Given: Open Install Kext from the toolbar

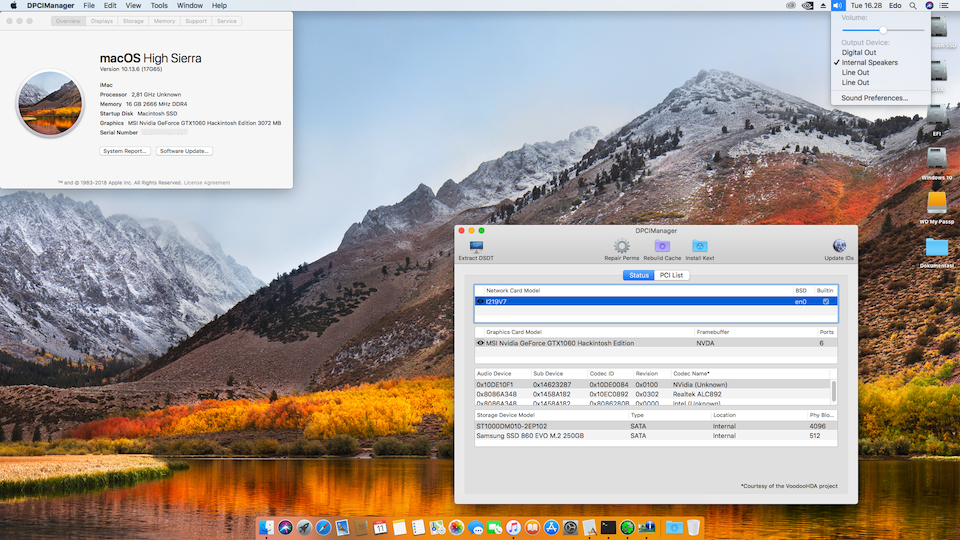Looking at the screenshot, I should [x=700, y=246].
